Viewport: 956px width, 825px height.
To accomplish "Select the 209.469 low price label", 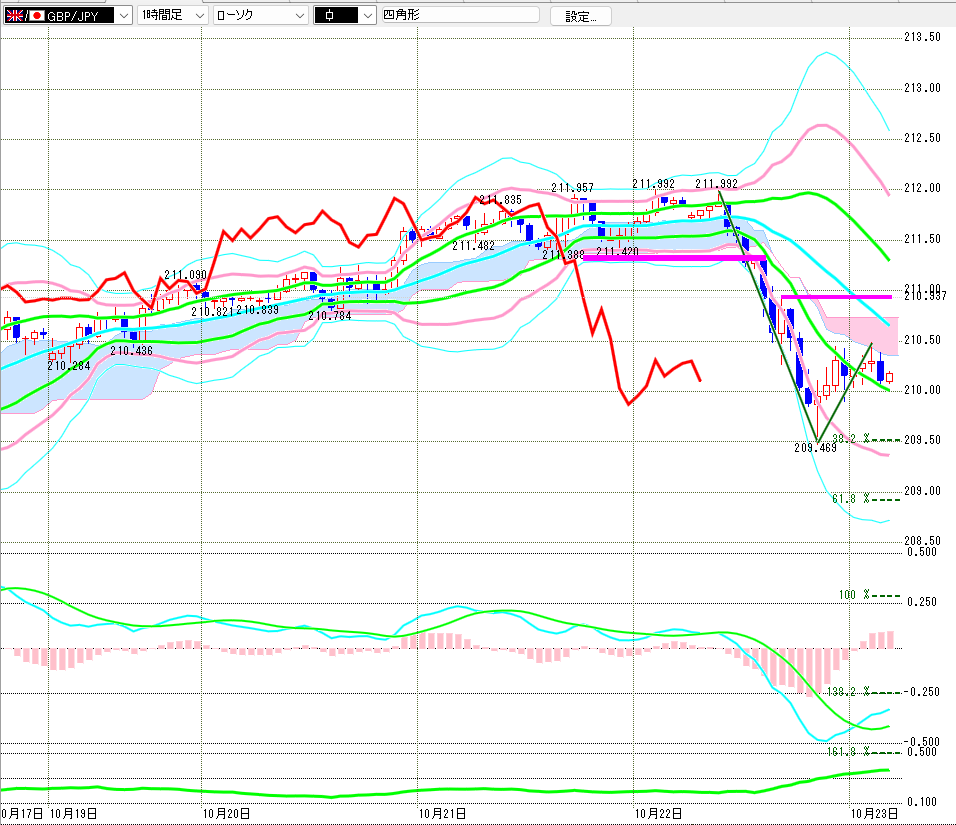I will pyautogui.click(x=815, y=448).
